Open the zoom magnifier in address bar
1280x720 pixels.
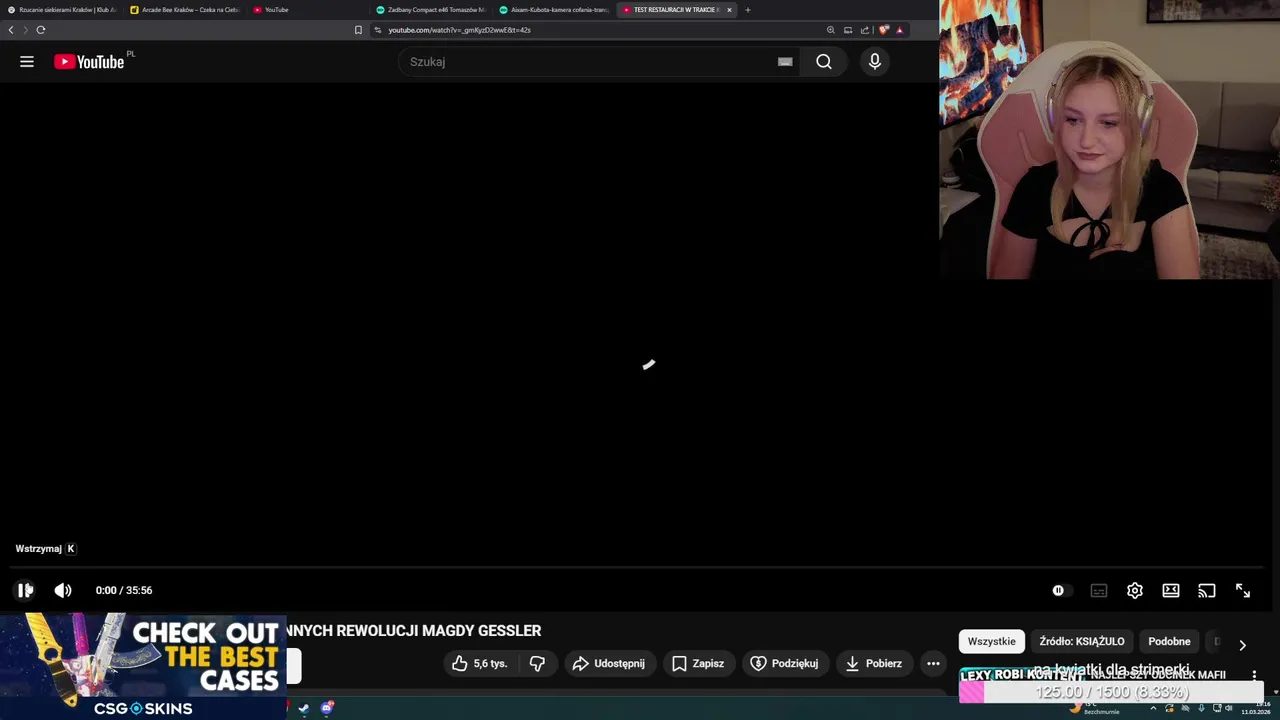point(830,30)
